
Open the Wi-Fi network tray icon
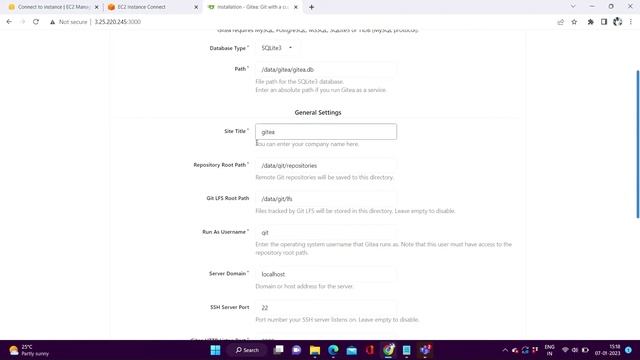[x=565, y=350]
